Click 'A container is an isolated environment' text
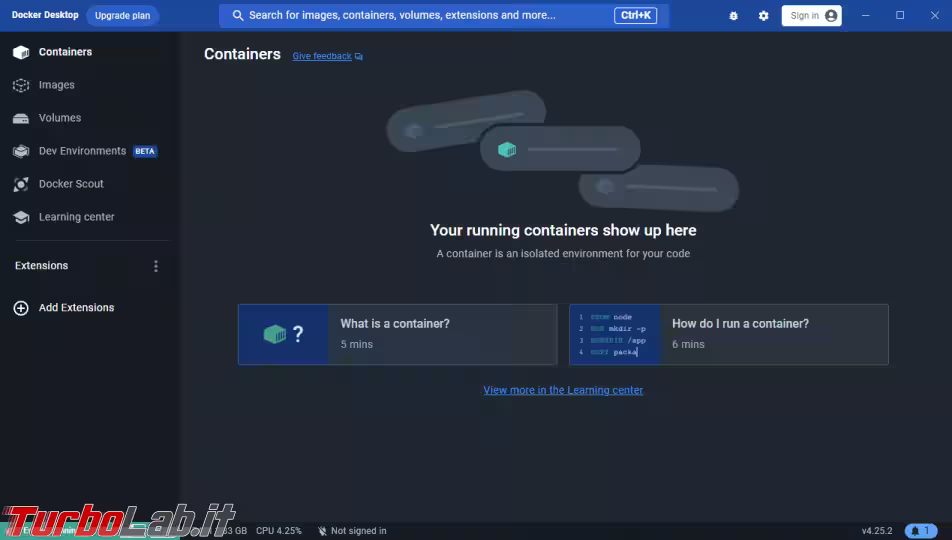The height and width of the screenshot is (540, 952). [x=563, y=253]
